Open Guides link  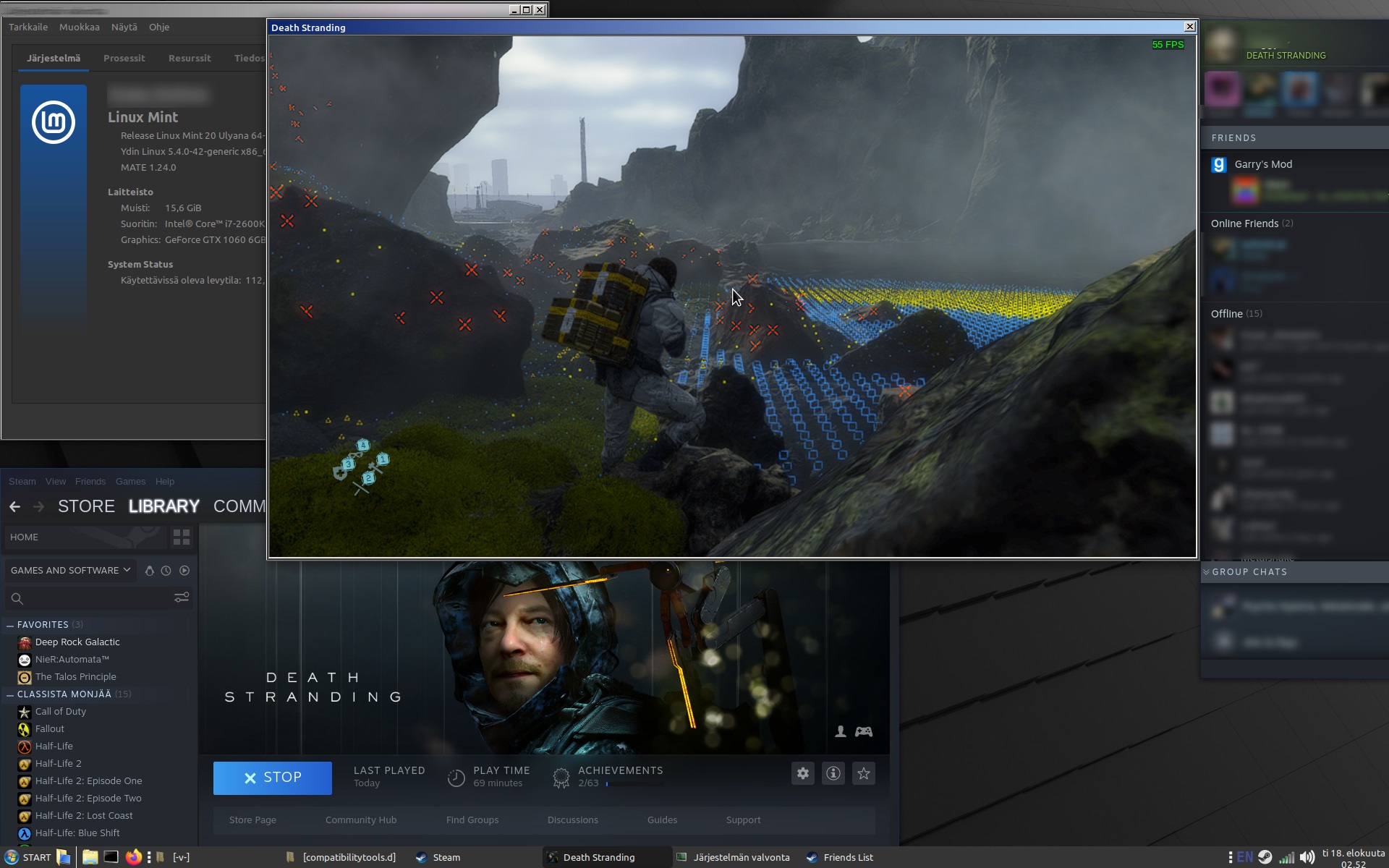[x=663, y=820]
